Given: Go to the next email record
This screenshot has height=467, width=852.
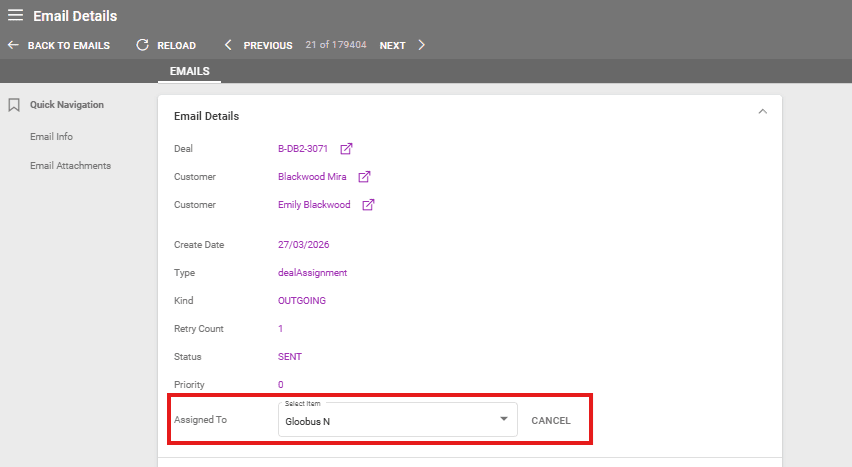Looking at the screenshot, I should [402, 45].
